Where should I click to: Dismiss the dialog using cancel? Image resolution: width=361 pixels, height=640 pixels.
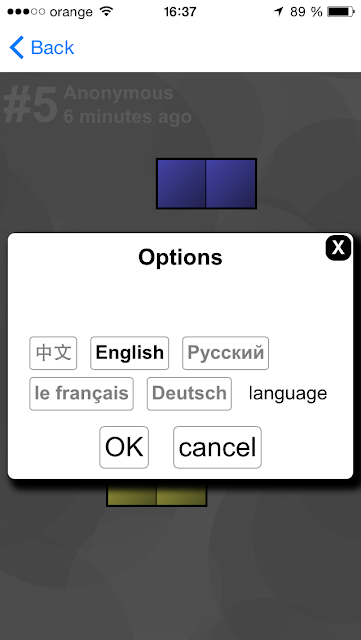click(x=217, y=447)
